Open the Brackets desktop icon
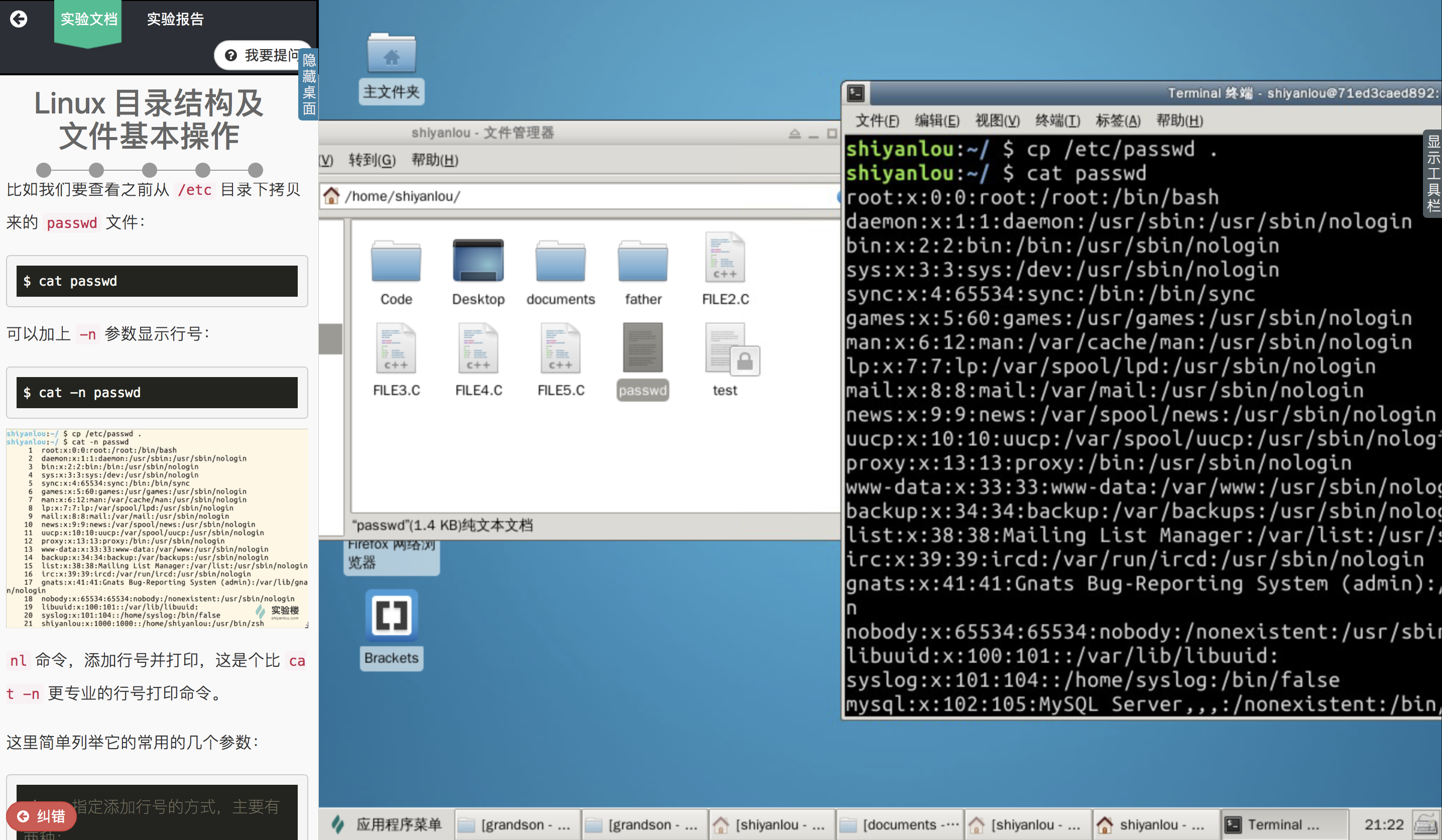Screen dimensions: 1442x840 392,616
